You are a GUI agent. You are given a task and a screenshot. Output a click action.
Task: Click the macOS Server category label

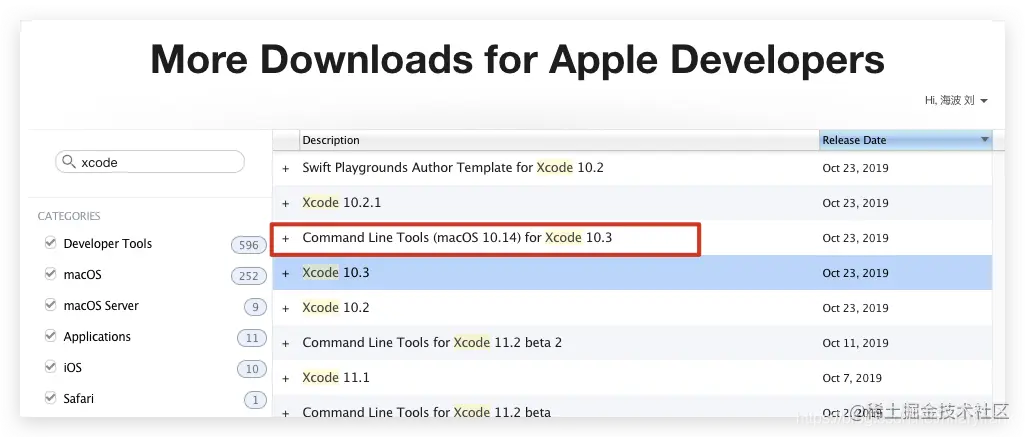coord(101,306)
